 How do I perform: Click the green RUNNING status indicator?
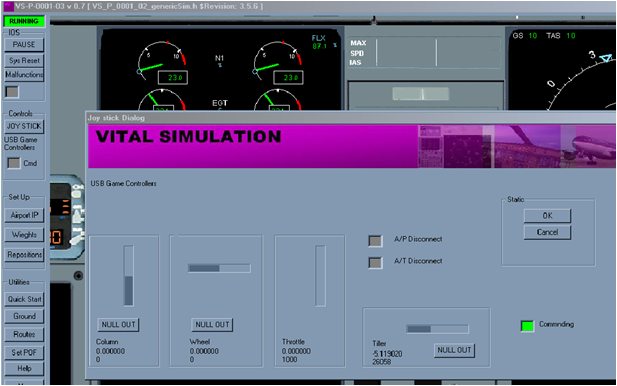(24, 21)
